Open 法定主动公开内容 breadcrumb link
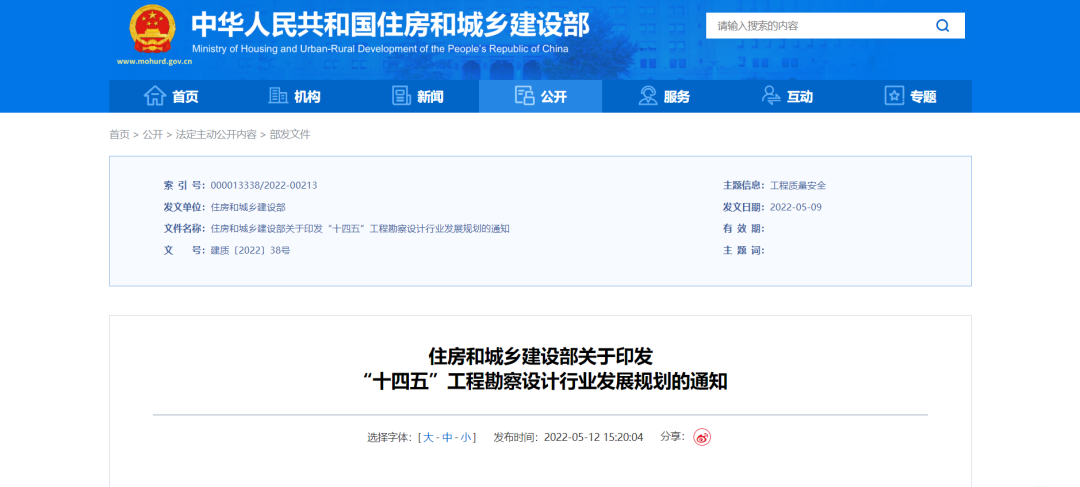The height and width of the screenshot is (487, 1080). (x=216, y=135)
